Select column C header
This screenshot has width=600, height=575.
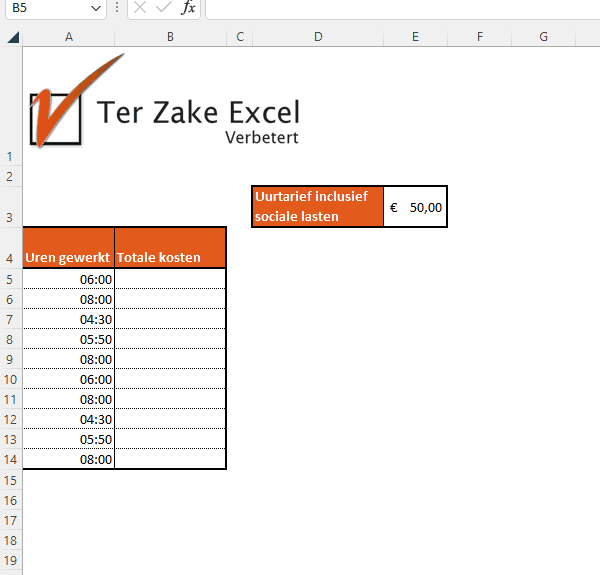click(x=240, y=37)
